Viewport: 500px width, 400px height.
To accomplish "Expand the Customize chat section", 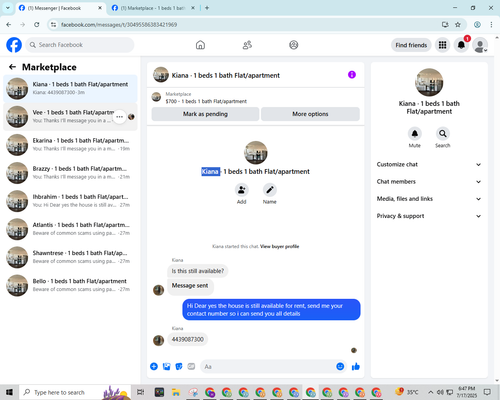I will pyautogui.click(x=429, y=164).
